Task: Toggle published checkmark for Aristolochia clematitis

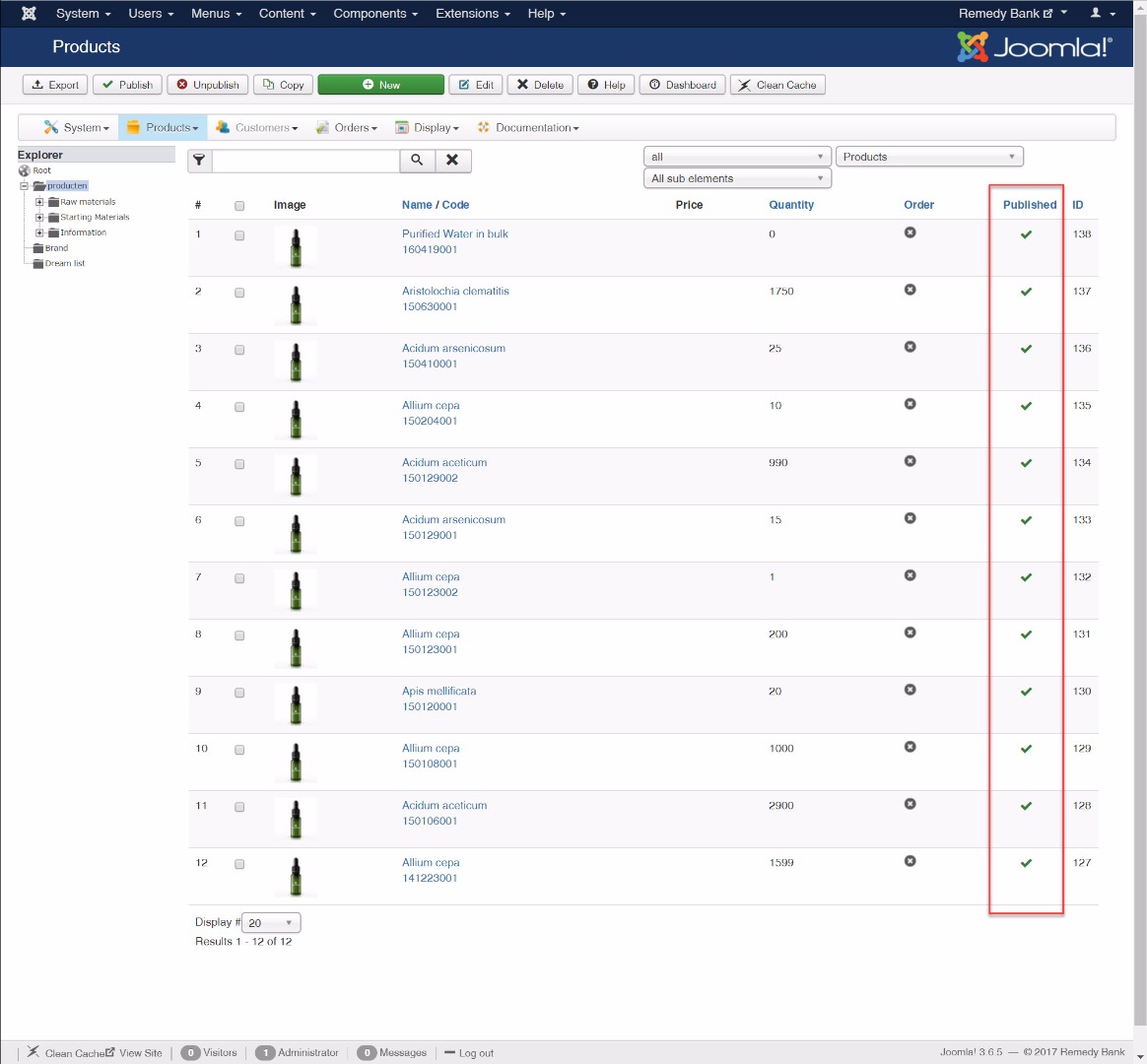Action: tap(1026, 292)
